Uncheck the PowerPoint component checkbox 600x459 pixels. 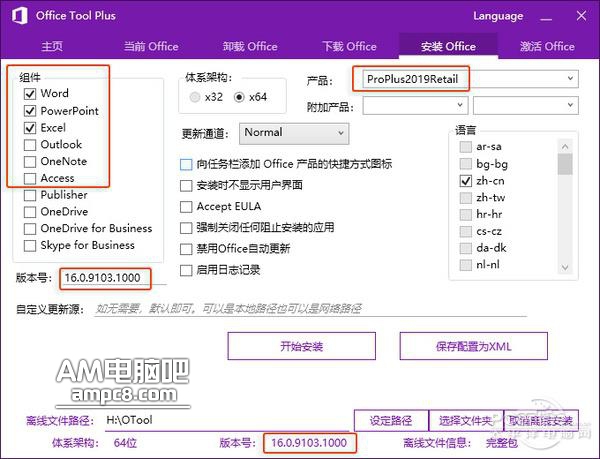click(x=30, y=111)
